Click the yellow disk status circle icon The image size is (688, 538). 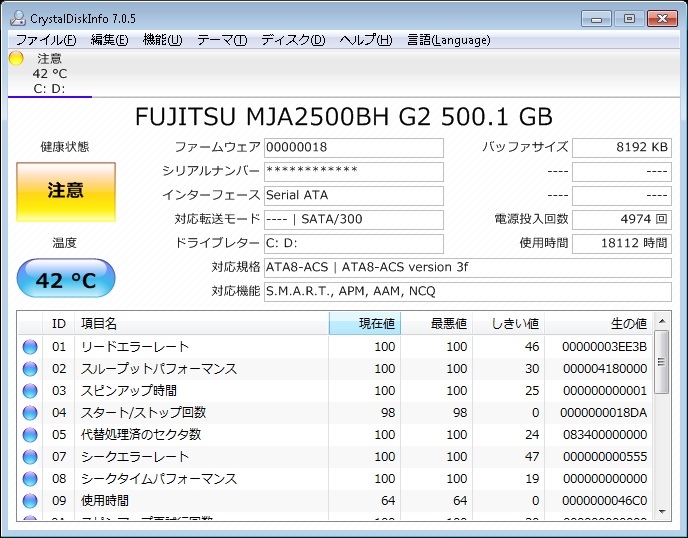coord(16,58)
